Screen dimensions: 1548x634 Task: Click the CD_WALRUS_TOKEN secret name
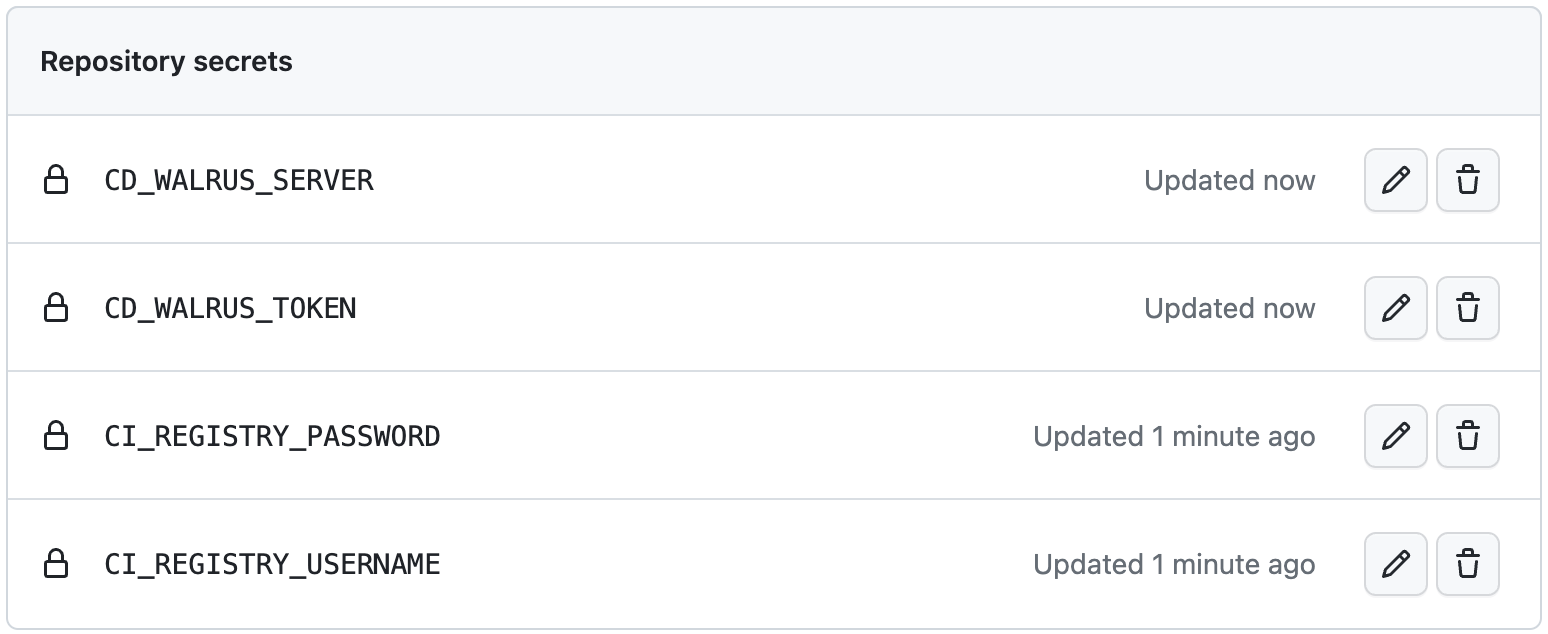pos(230,308)
